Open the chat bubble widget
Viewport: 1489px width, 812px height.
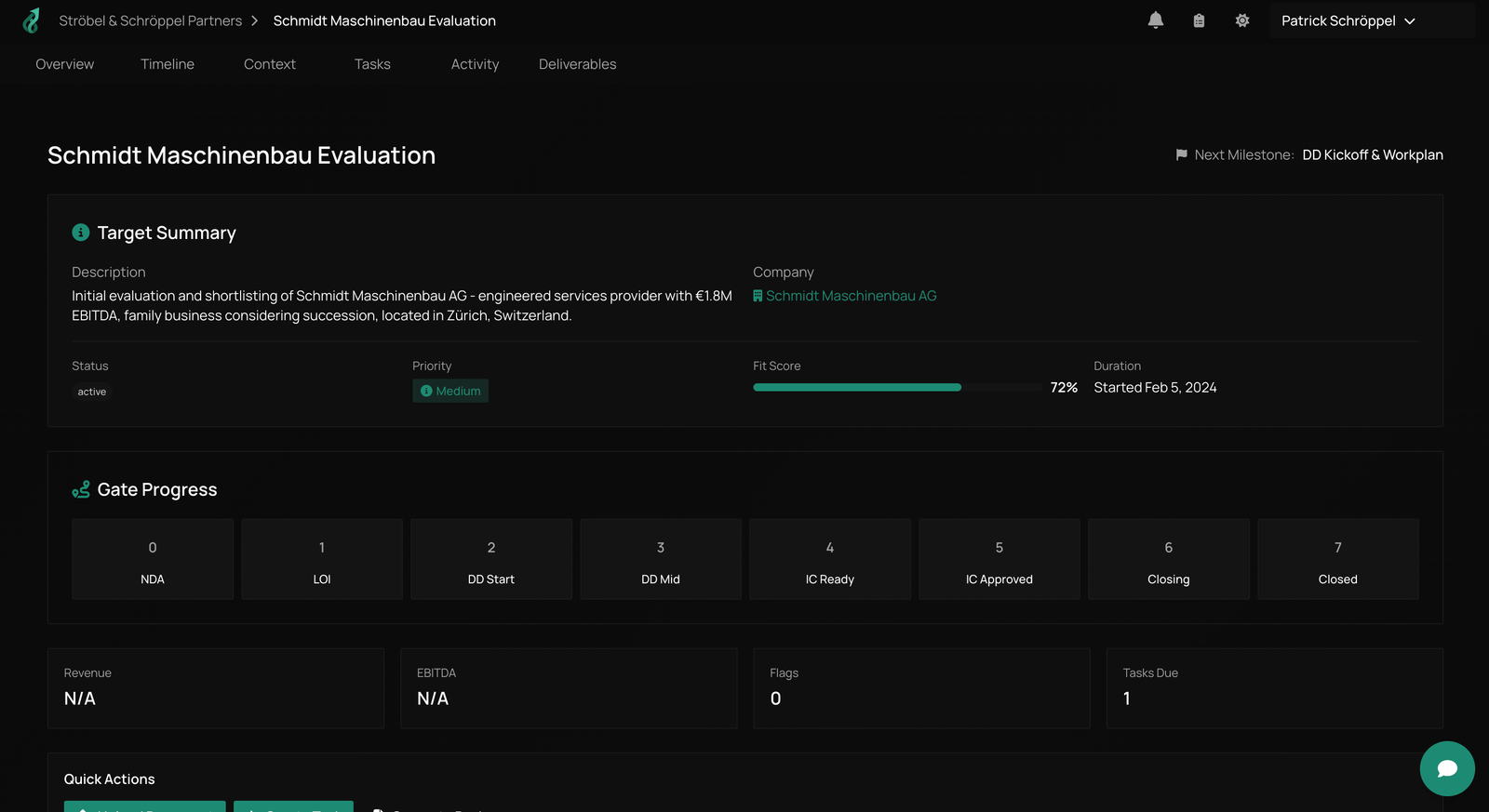(1447, 768)
